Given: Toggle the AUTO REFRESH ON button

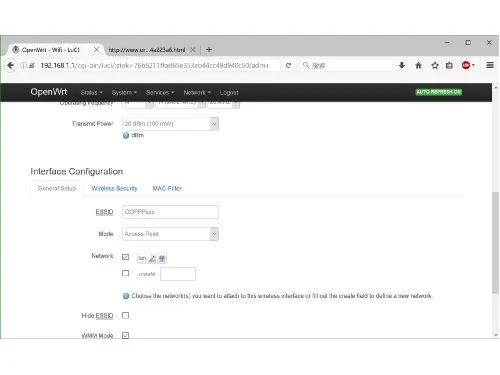Looking at the screenshot, I should click(439, 92).
